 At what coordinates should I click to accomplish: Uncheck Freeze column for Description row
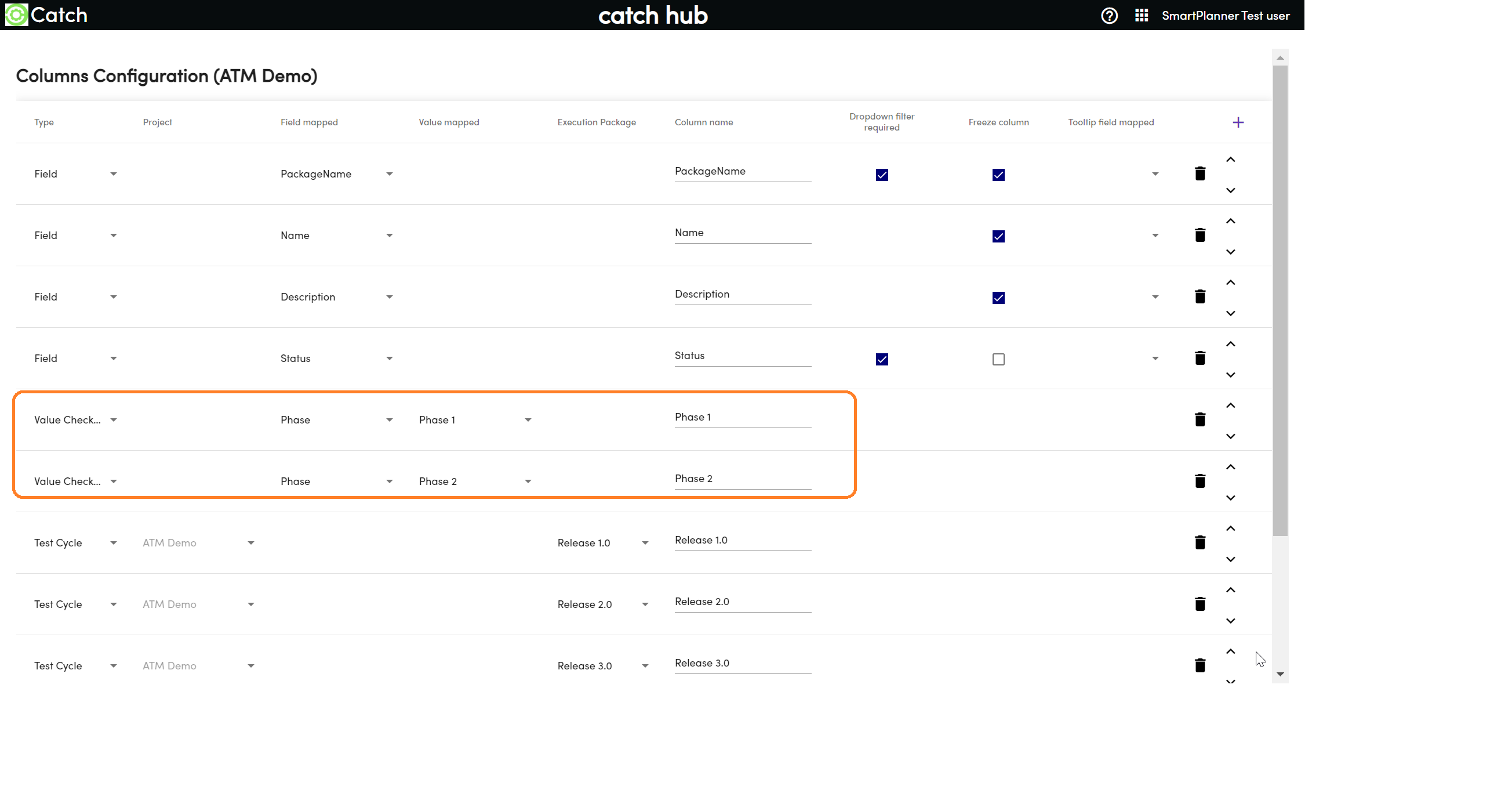tap(998, 298)
